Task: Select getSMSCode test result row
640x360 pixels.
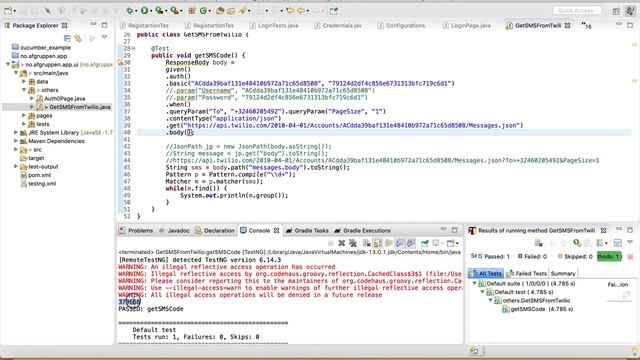Action: (537, 309)
